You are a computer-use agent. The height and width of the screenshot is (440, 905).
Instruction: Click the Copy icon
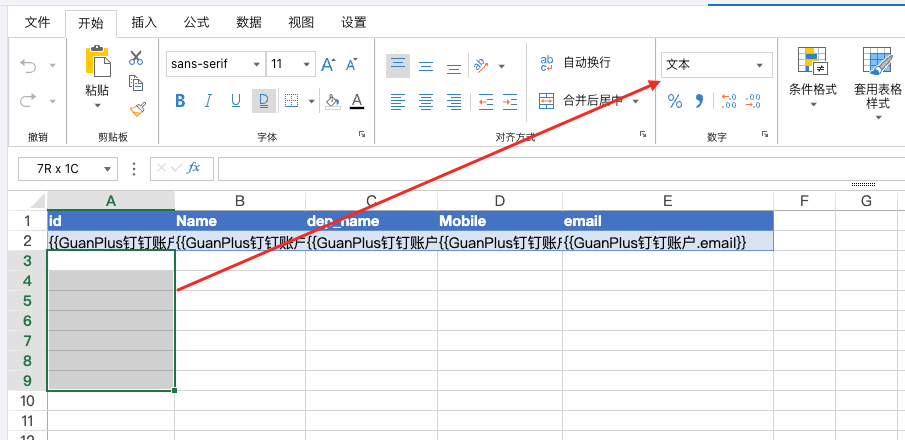point(136,83)
